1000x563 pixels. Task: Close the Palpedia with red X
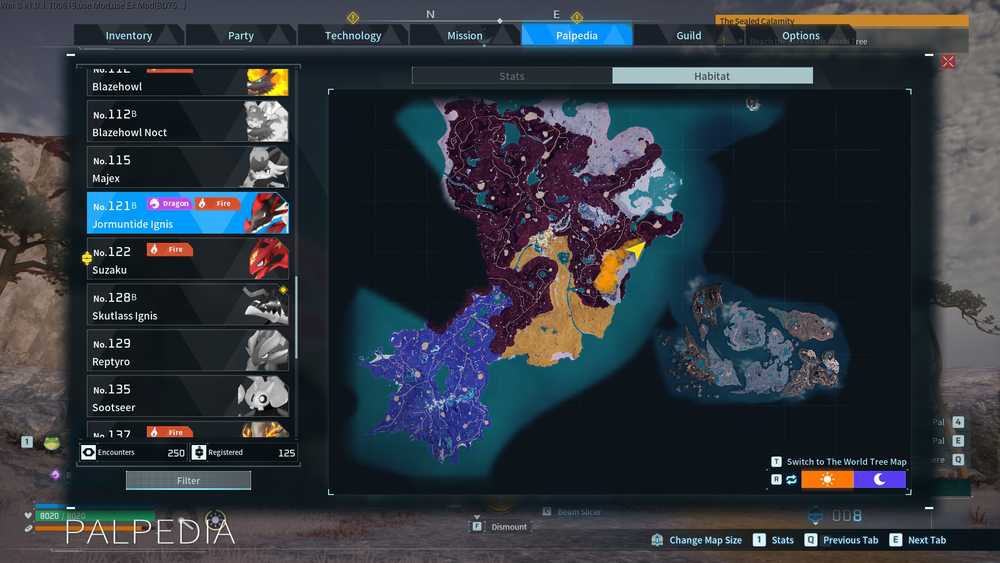tap(948, 62)
